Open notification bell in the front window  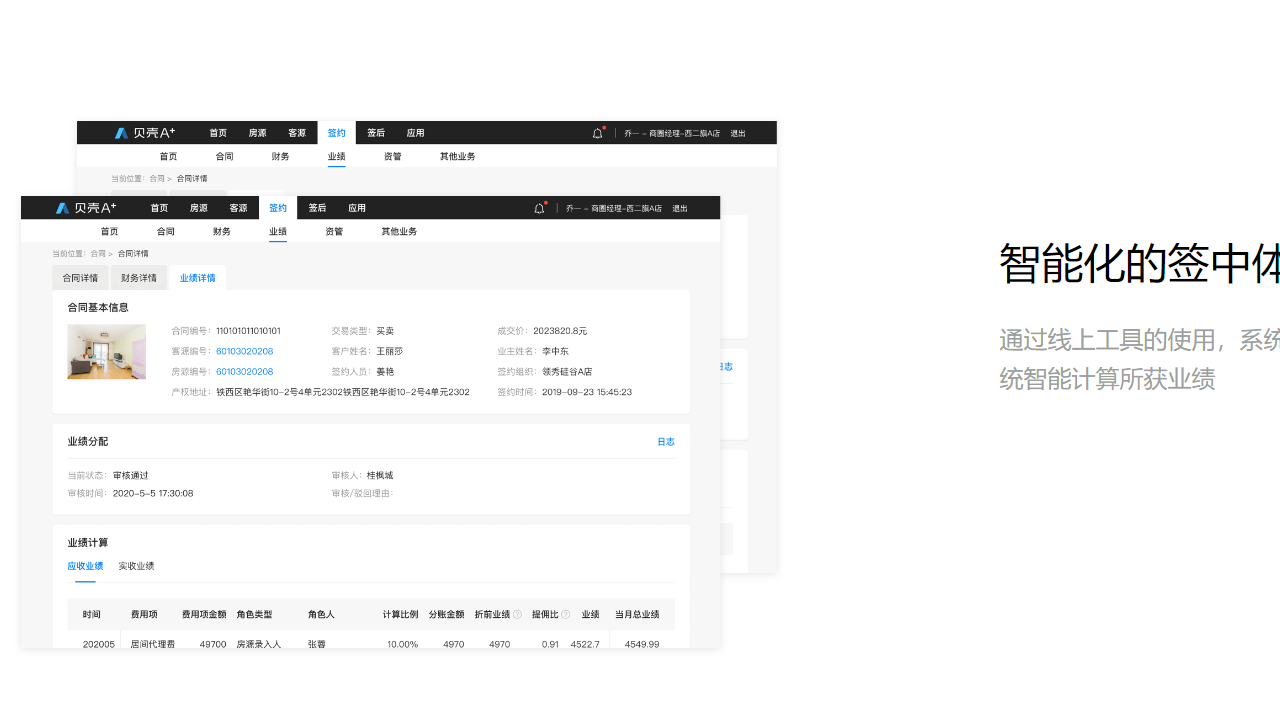(x=540, y=208)
